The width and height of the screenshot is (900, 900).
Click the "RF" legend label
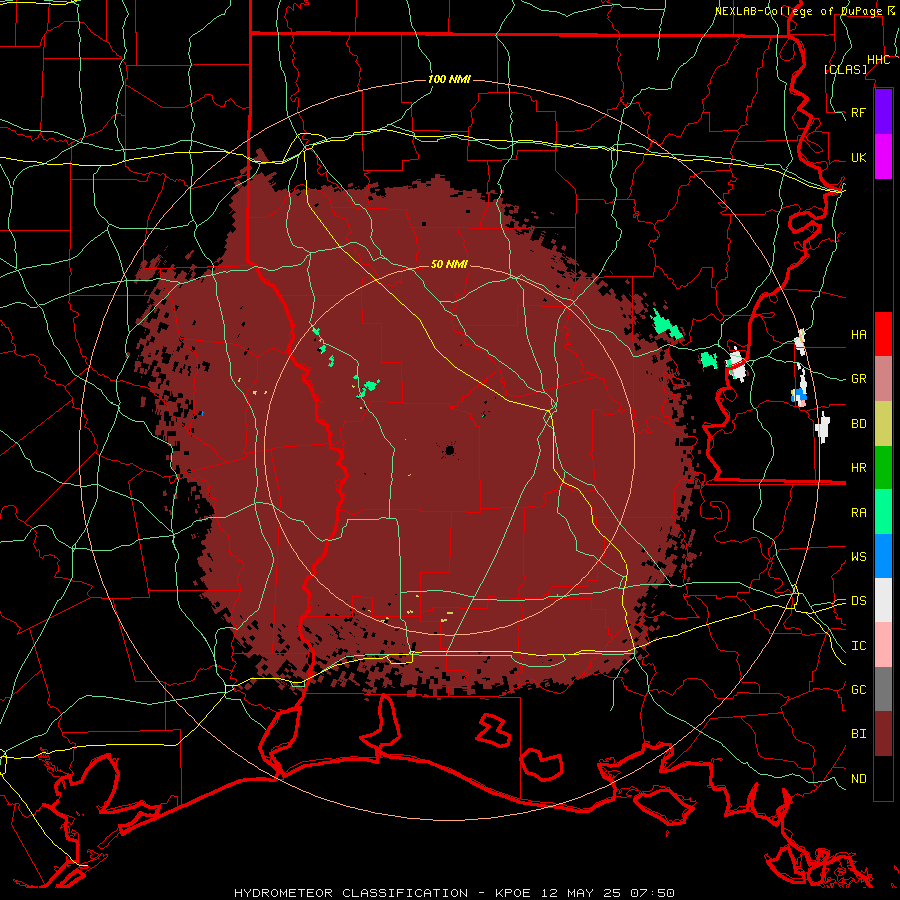858,112
